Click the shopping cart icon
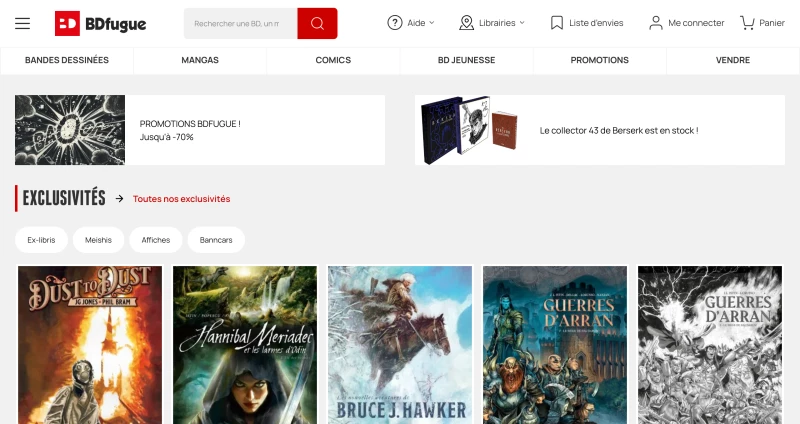The width and height of the screenshot is (800, 424). (747, 23)
